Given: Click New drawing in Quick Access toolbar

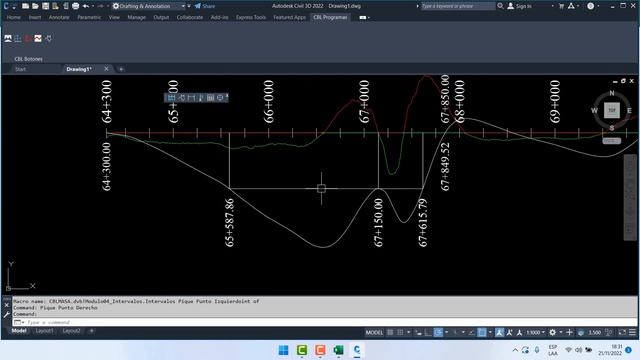Looking at the screenshot, I should 25,6.
